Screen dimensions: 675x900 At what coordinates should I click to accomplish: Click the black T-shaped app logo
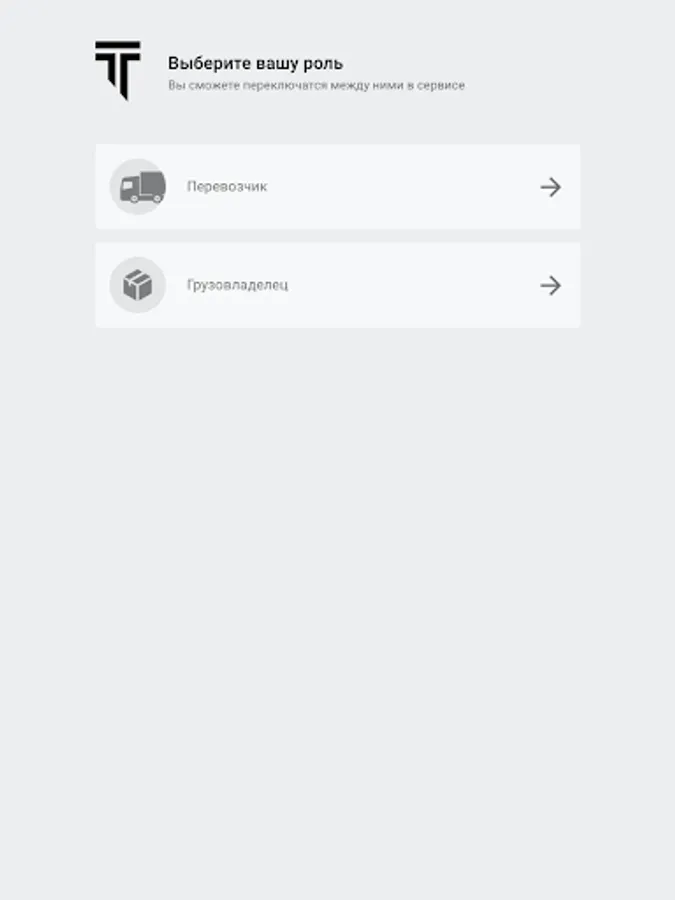(x=118, y=71)
